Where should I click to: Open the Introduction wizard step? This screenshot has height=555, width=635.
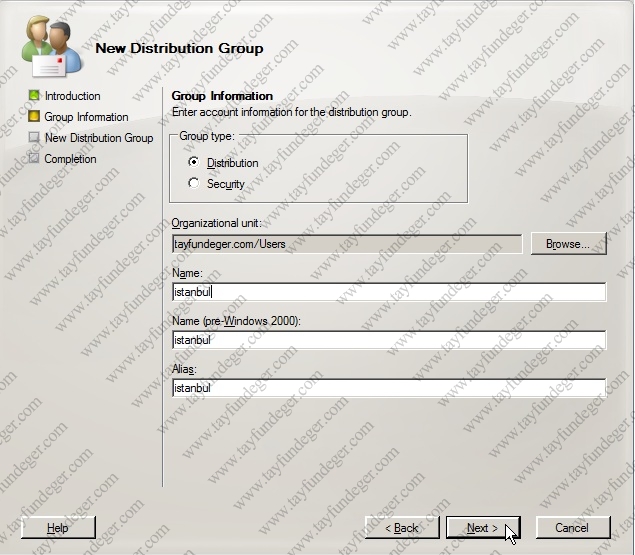pyautogui.click(x=72, y=96)
